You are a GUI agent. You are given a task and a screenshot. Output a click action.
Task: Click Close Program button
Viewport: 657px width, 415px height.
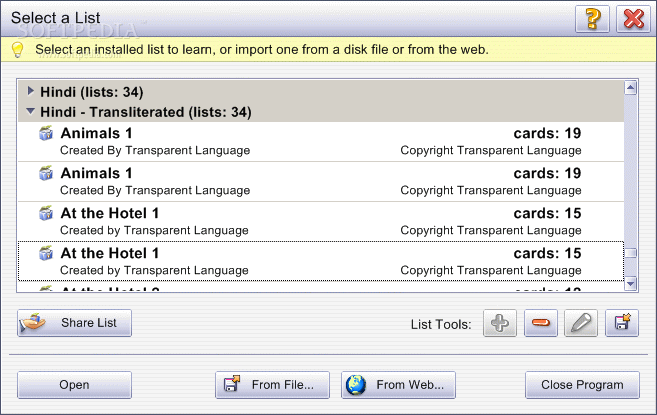pos(582,385)
